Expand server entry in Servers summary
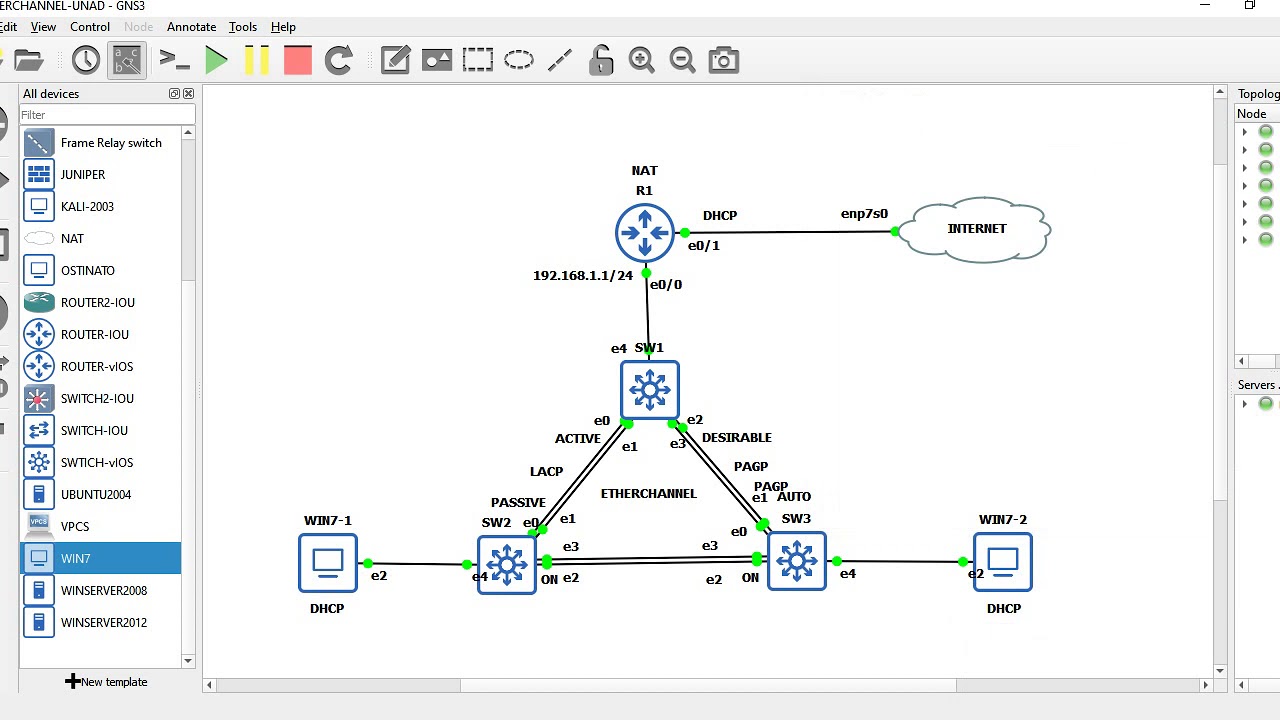 pos(1244,404)
